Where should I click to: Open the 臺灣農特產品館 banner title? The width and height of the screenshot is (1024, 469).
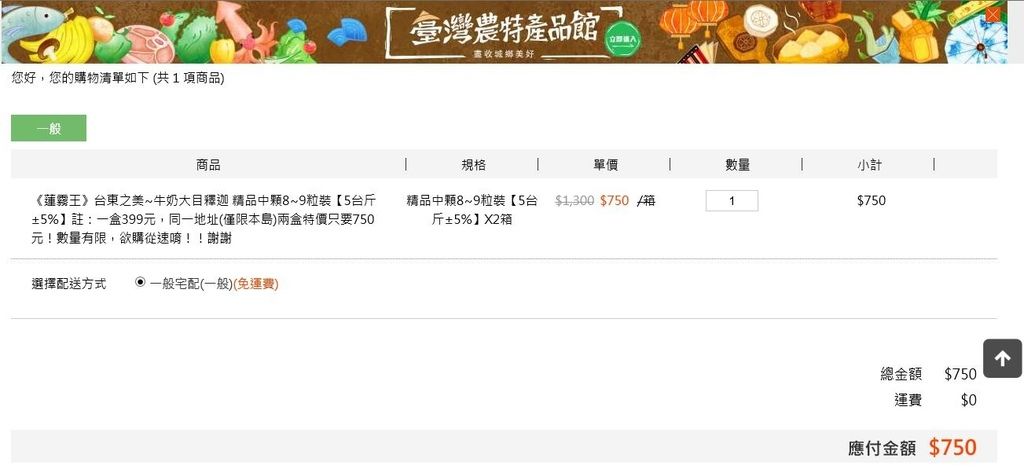click(x=504, y=27)
